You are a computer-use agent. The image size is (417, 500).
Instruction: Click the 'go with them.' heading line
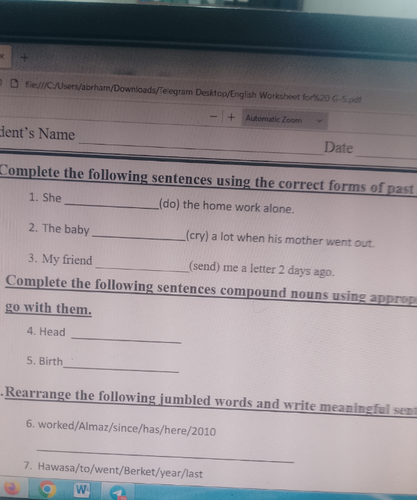(x=48, y=308)
